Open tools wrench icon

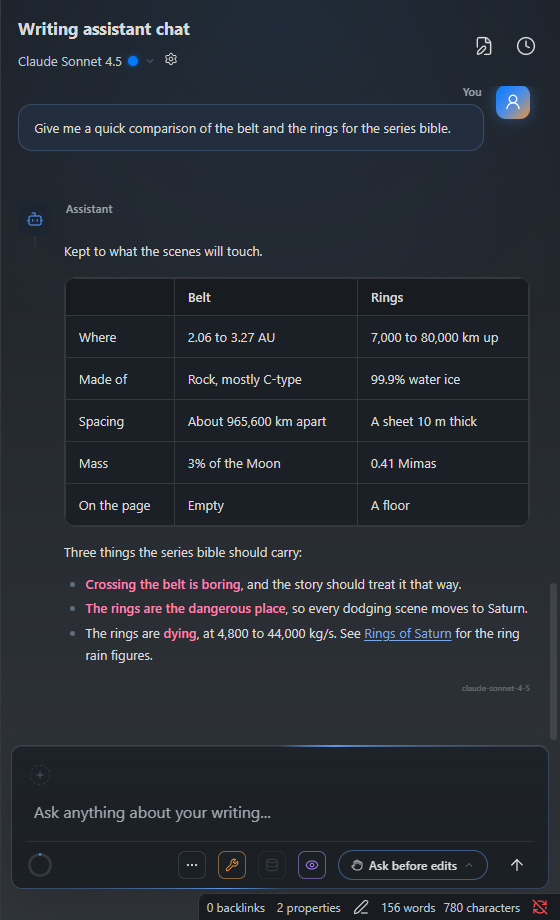pos(232,865)
